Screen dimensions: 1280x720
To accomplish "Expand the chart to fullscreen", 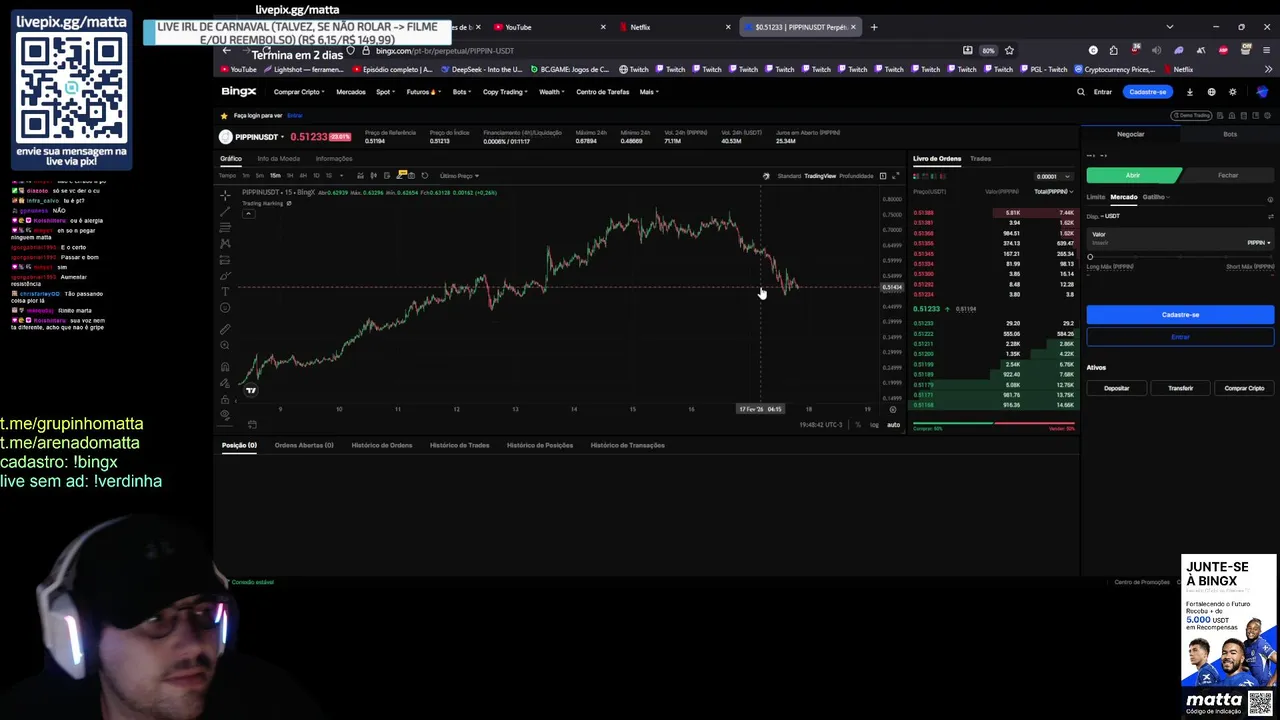I will (896, 176).
